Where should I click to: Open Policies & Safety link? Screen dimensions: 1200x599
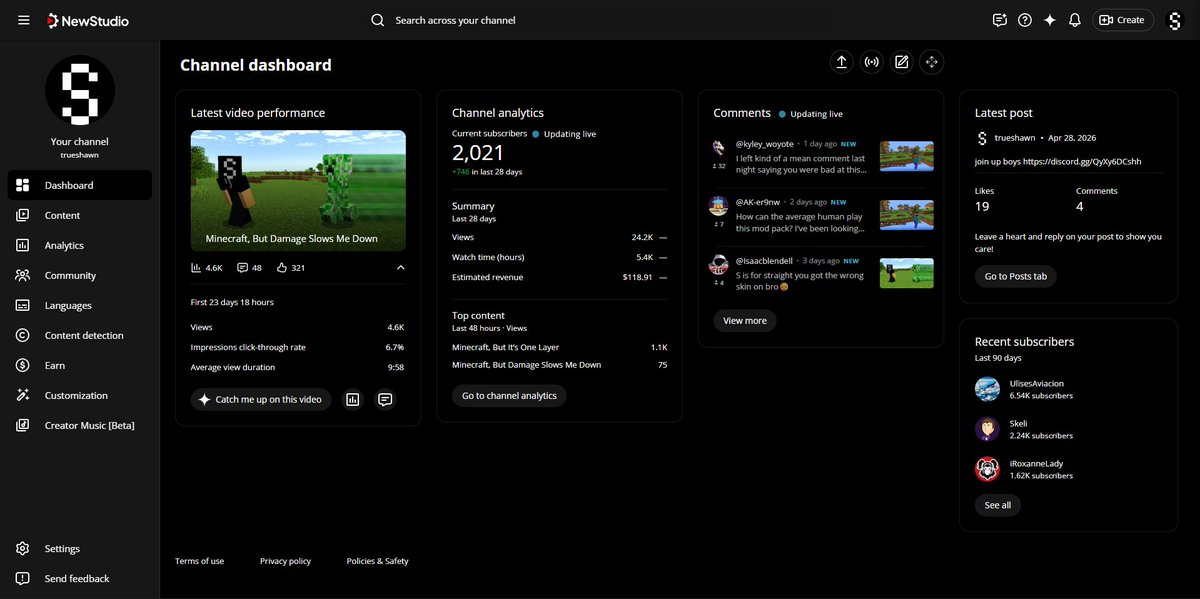[378, 561]
